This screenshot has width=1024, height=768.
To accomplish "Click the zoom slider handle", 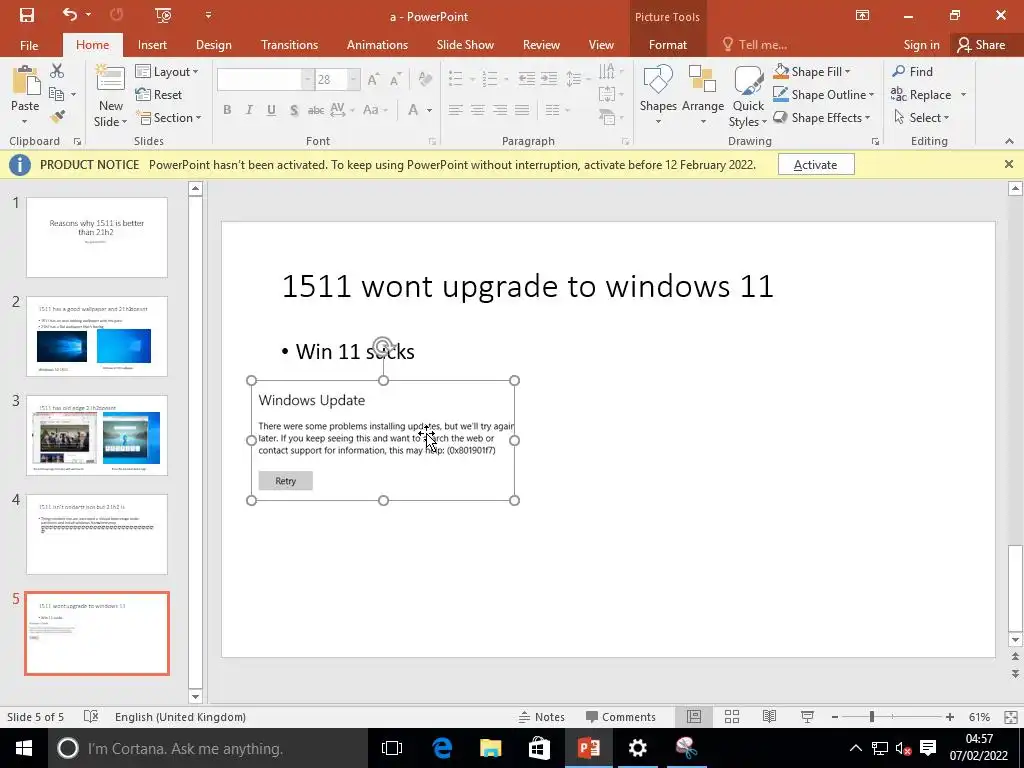I will click(871, 716).
